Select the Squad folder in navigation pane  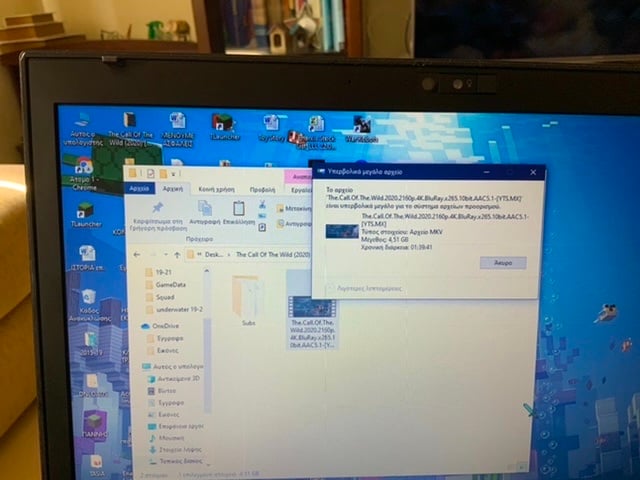pos(160,297)
